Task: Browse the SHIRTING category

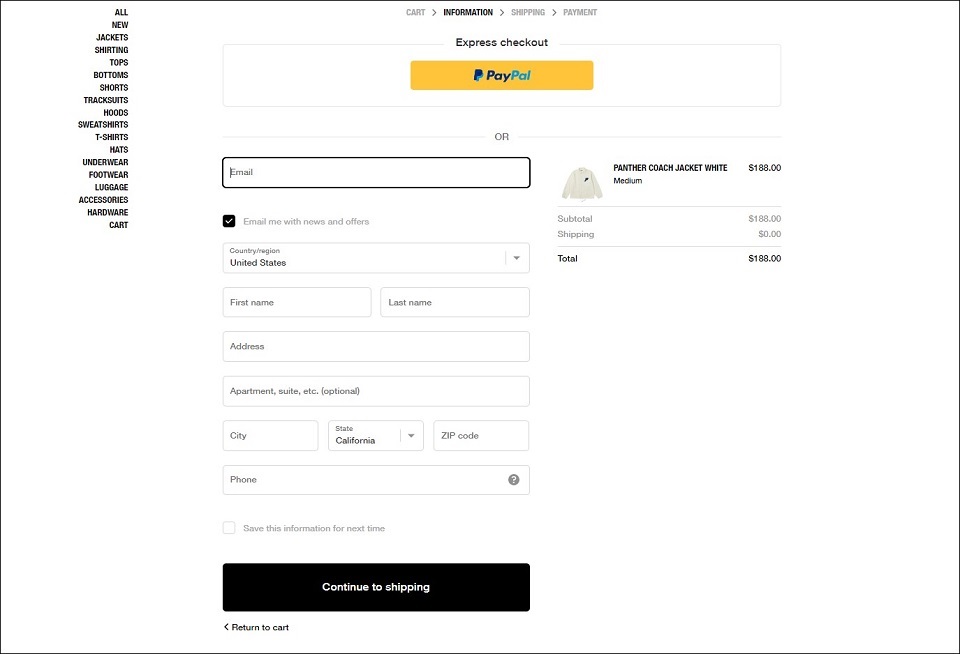Action: 111,50
